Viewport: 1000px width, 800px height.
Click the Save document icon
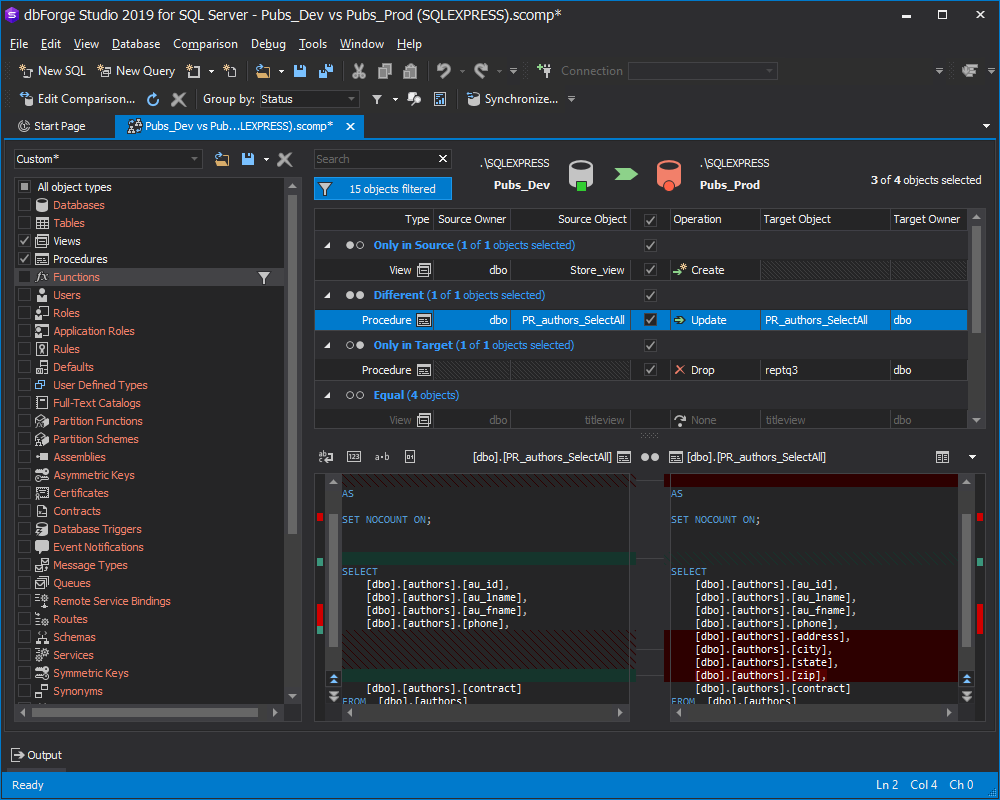point(300,71)
